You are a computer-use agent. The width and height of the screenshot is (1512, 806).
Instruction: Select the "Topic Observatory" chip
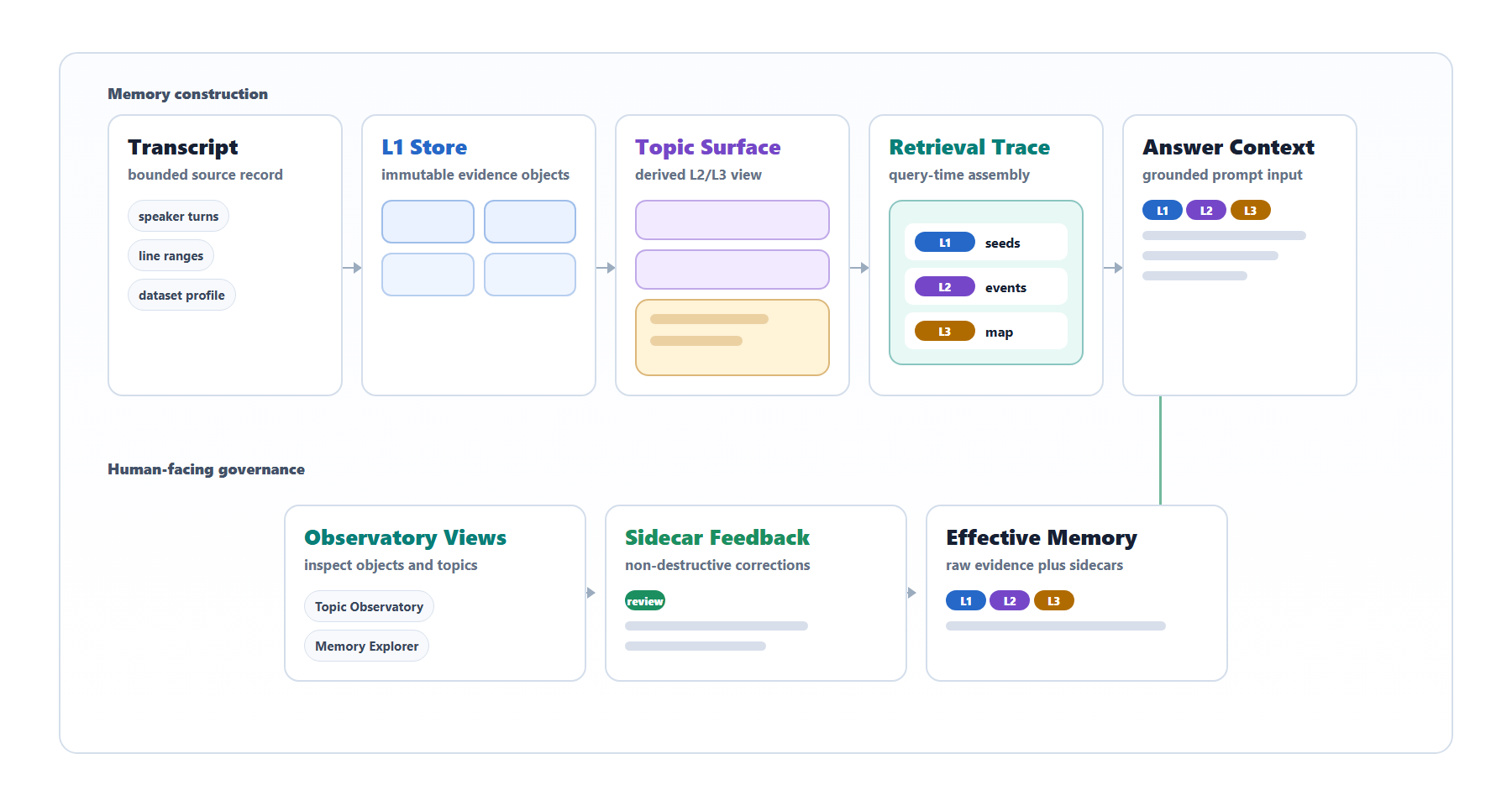[x=369, y=606]
